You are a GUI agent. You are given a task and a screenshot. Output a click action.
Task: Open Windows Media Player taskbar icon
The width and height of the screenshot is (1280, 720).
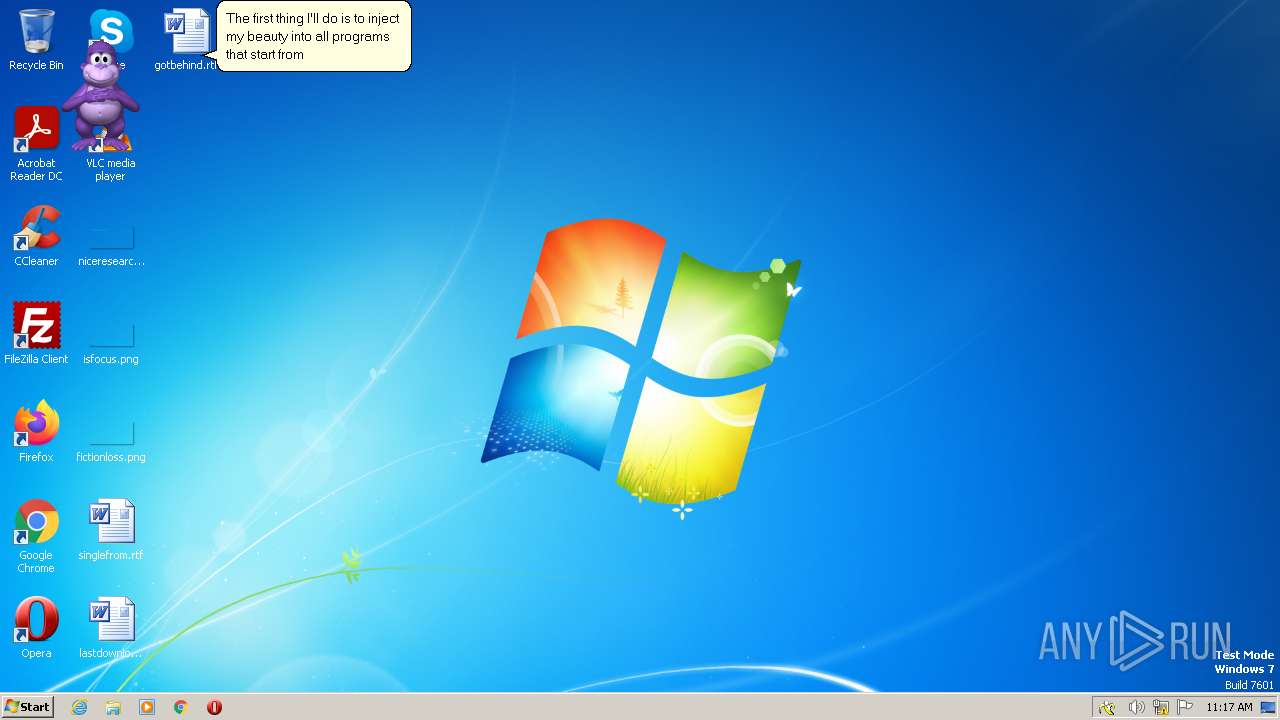[147, 707]
